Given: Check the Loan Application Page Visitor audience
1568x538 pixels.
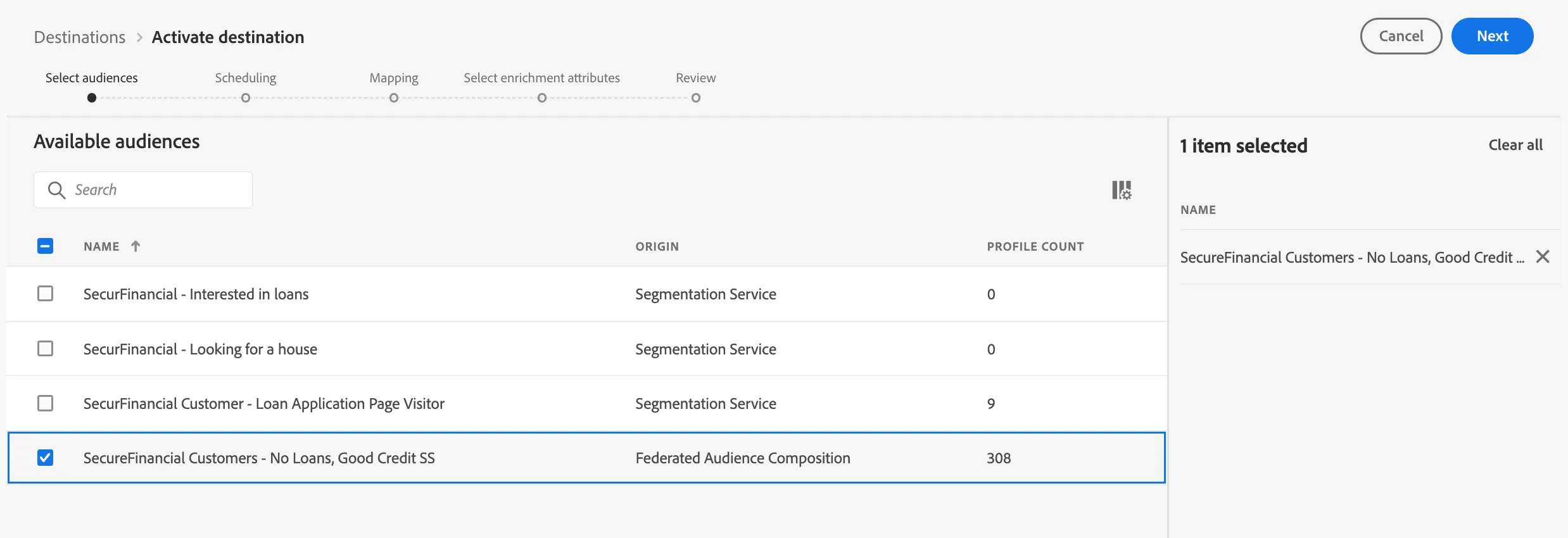Looking at the screenshot, I should tap(45, 403).
